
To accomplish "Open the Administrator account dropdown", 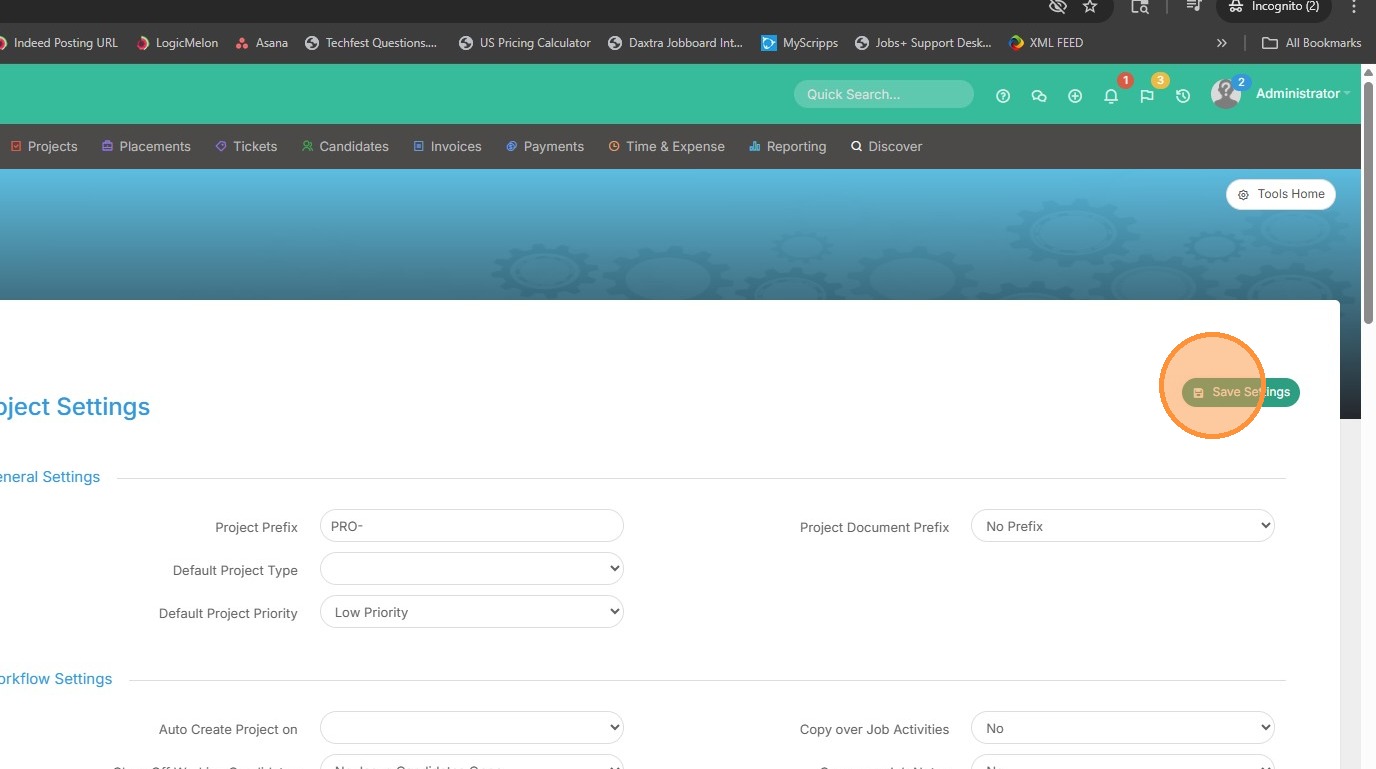I will click(x=1303, y=93).
